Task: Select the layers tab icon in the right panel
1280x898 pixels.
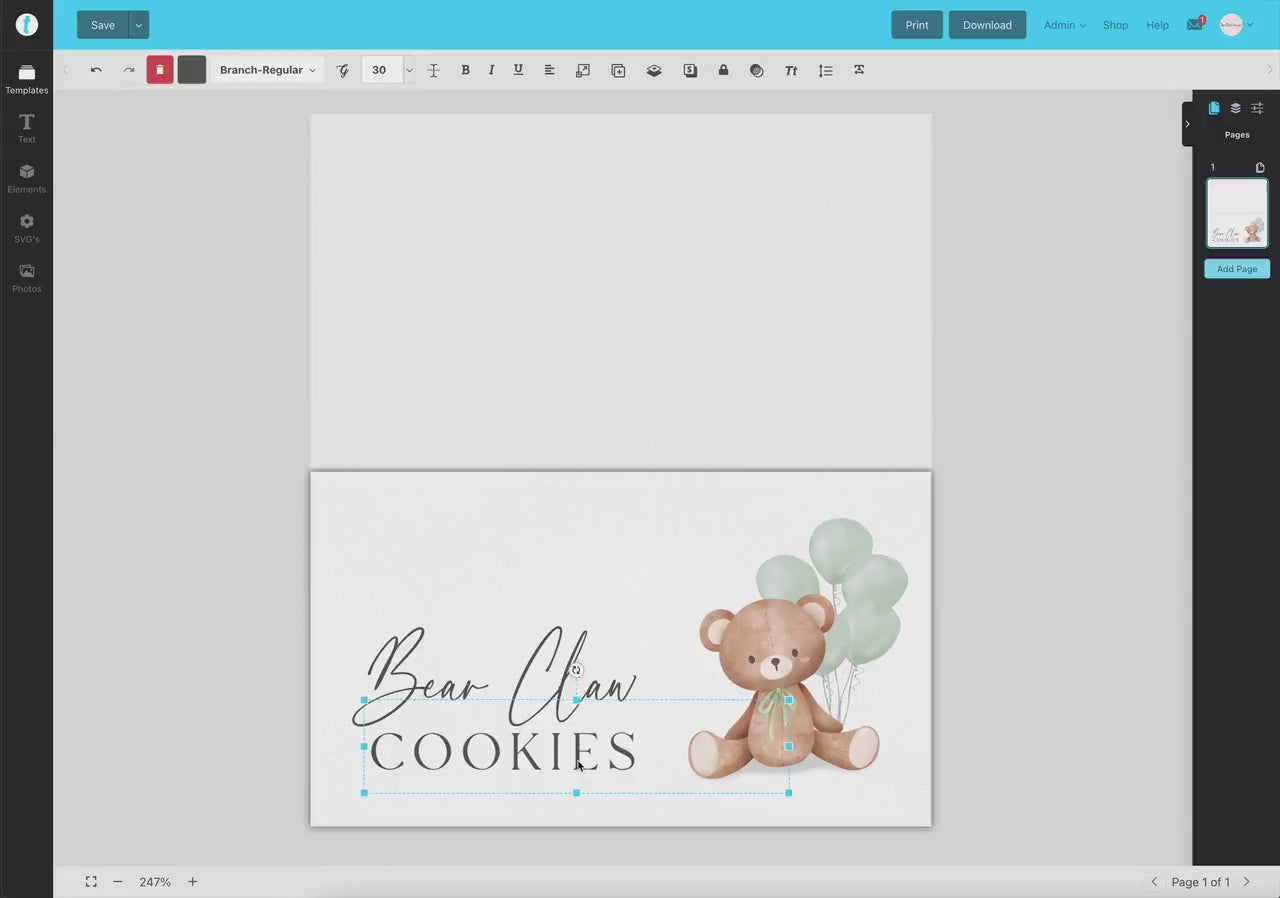Action: pyautogui.click(x=1236, y=108)
